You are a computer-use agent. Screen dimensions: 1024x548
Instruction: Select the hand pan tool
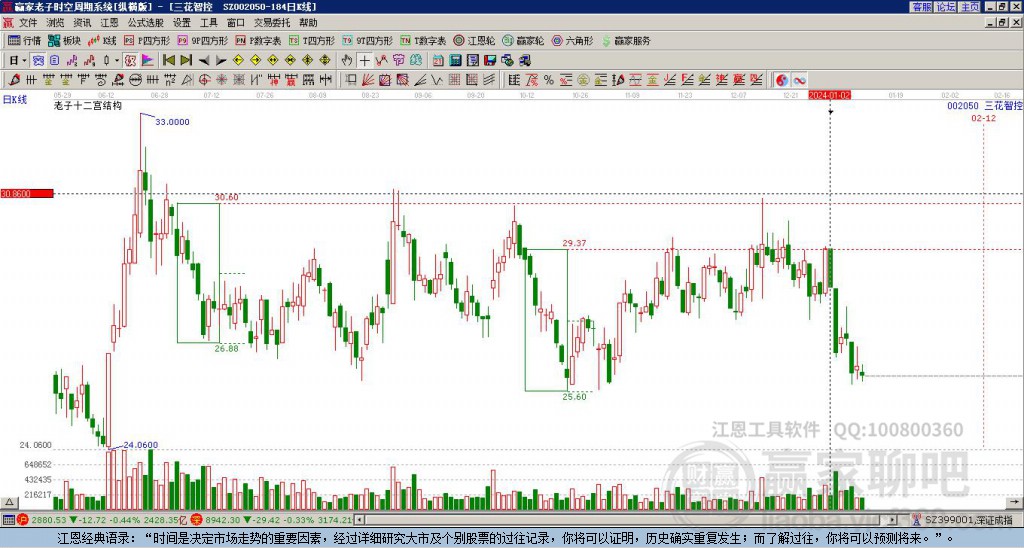coord(347,61)
